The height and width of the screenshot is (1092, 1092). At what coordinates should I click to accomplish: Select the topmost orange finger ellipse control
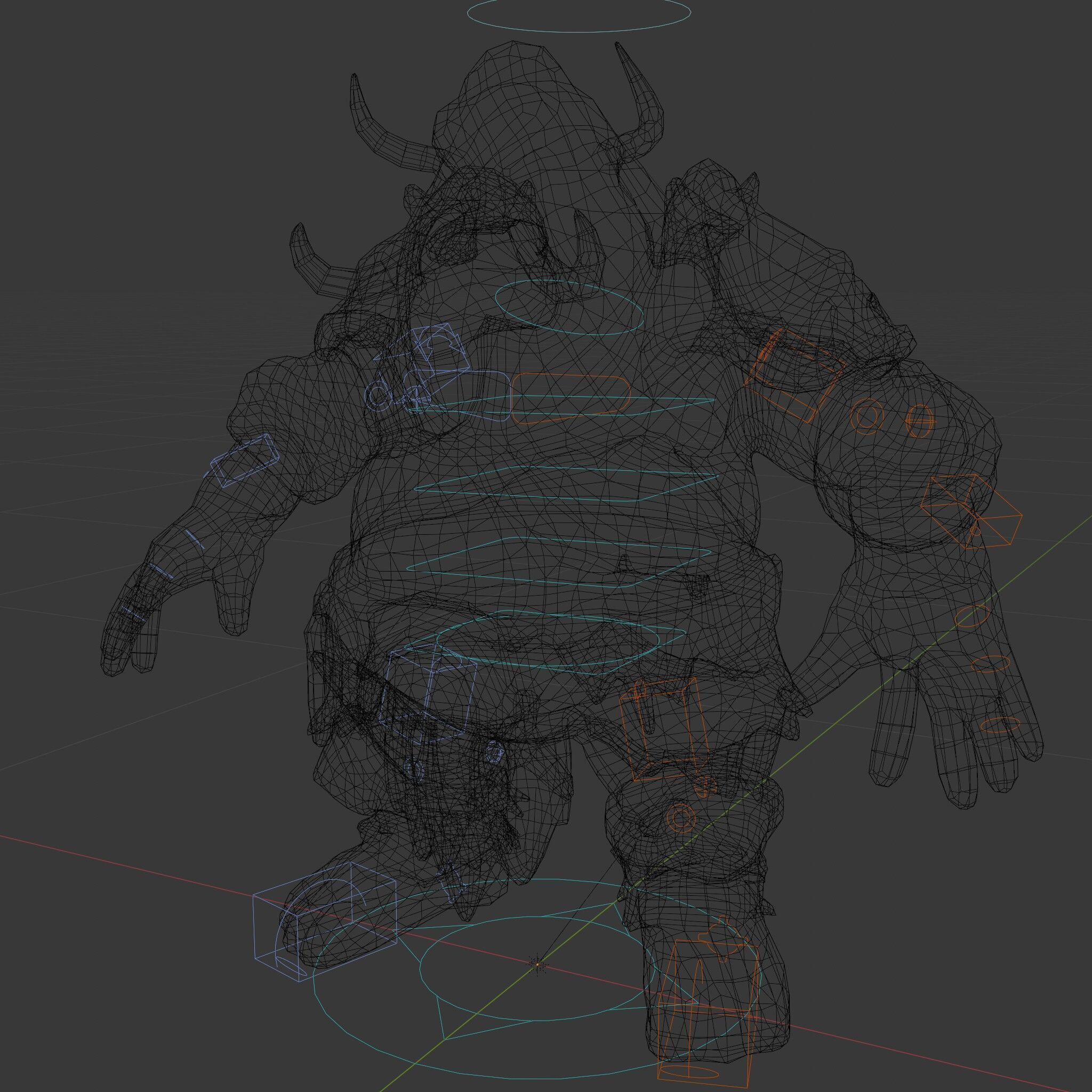click(x=971, y=616)
